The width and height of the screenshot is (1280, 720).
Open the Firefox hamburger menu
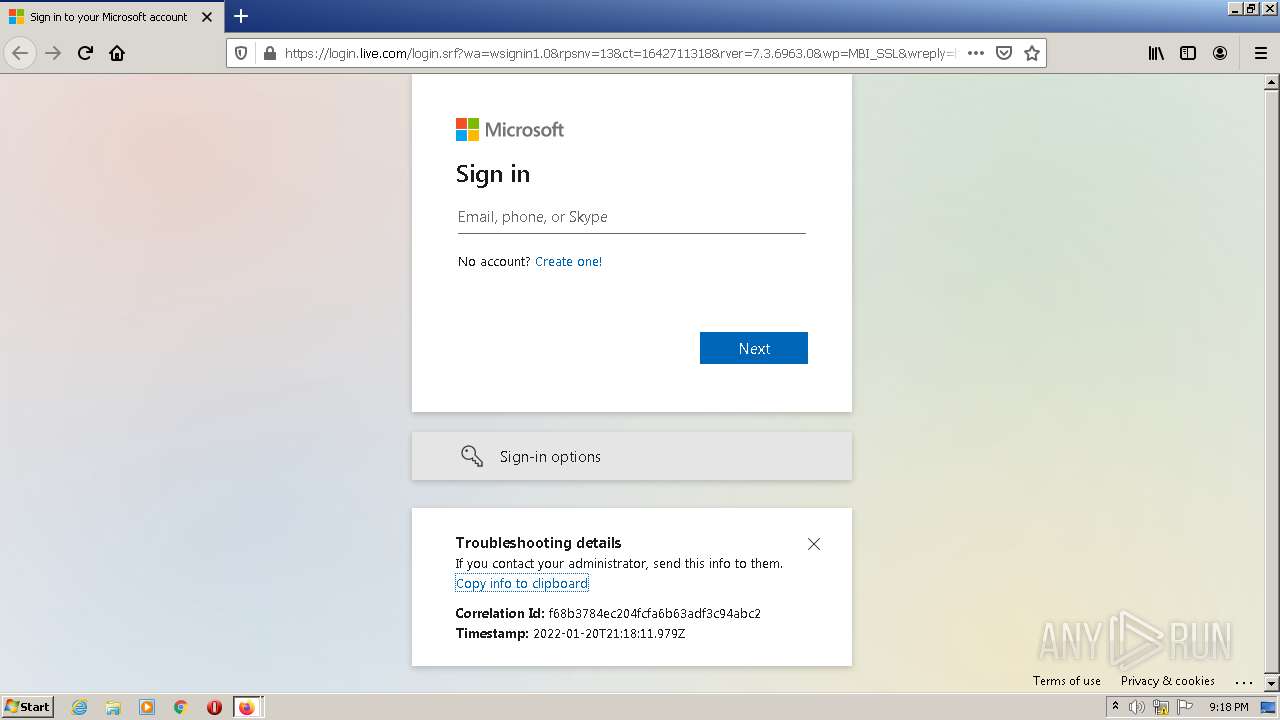click(1260, 53)
